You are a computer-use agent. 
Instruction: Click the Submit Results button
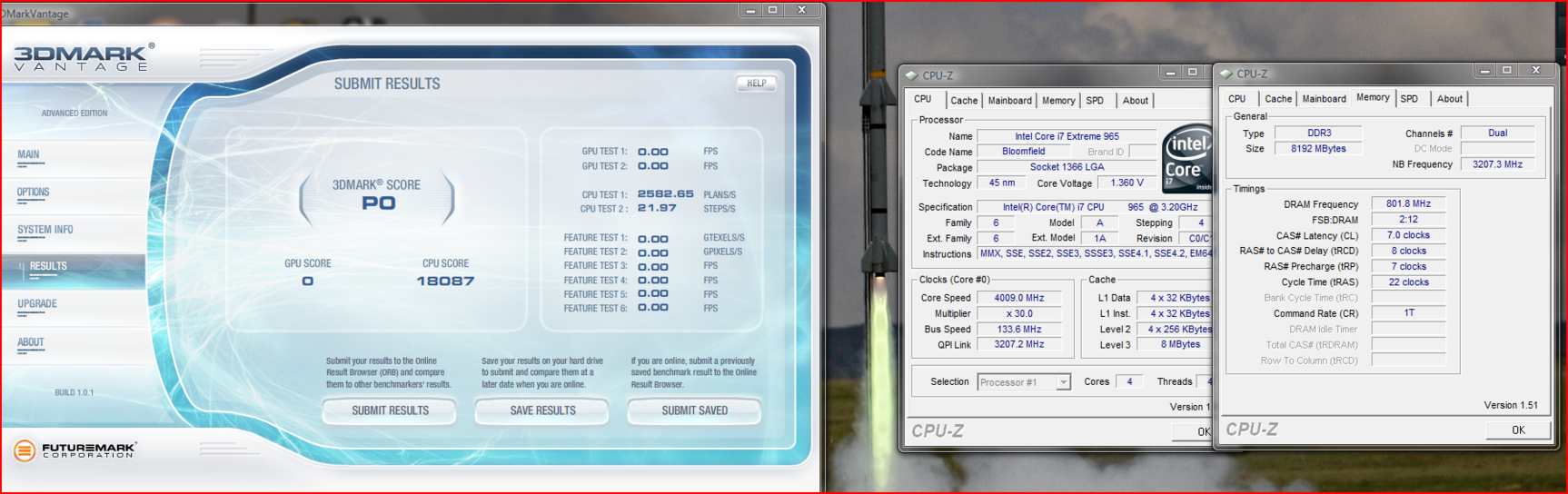390,411
